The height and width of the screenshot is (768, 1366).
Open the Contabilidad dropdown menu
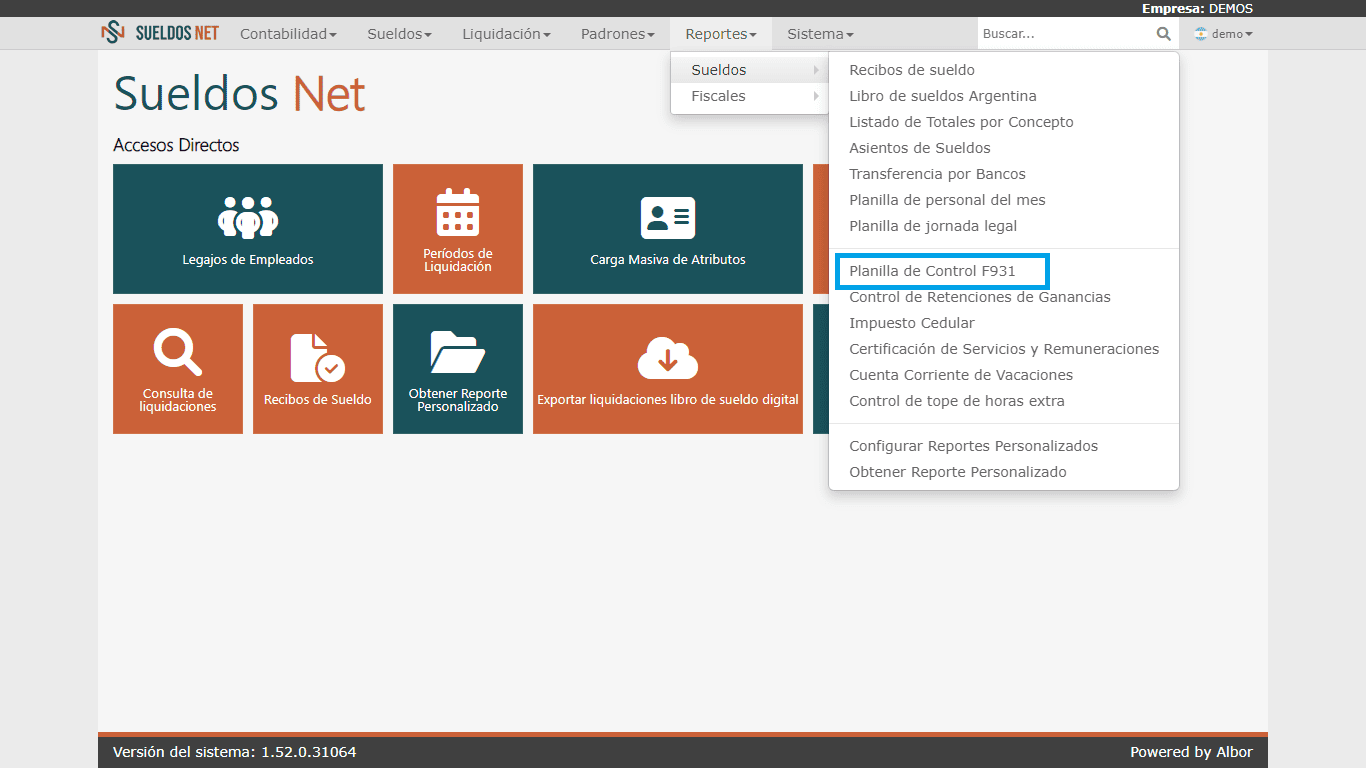coord(288,34)
